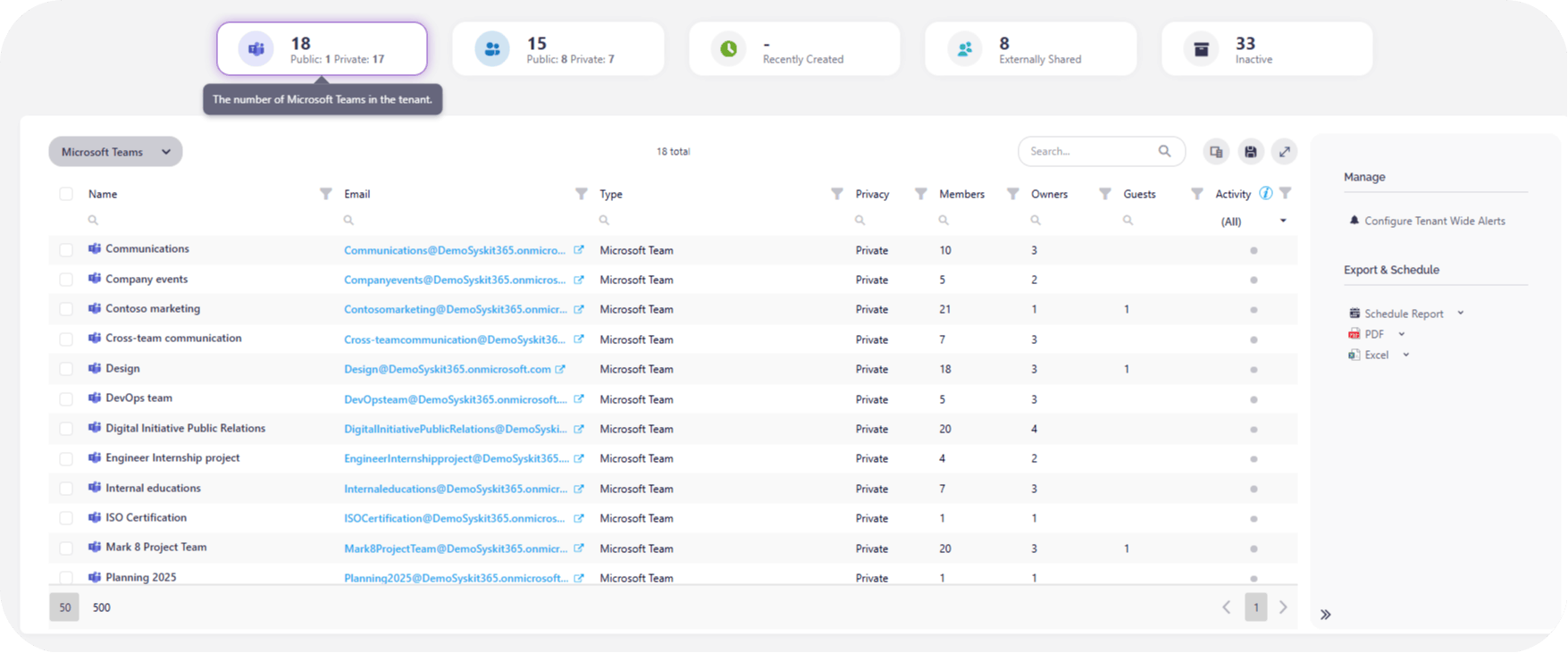Expand the table to full screen
This screenshot has width=1568, height=653.
(x=1284, y=152)
